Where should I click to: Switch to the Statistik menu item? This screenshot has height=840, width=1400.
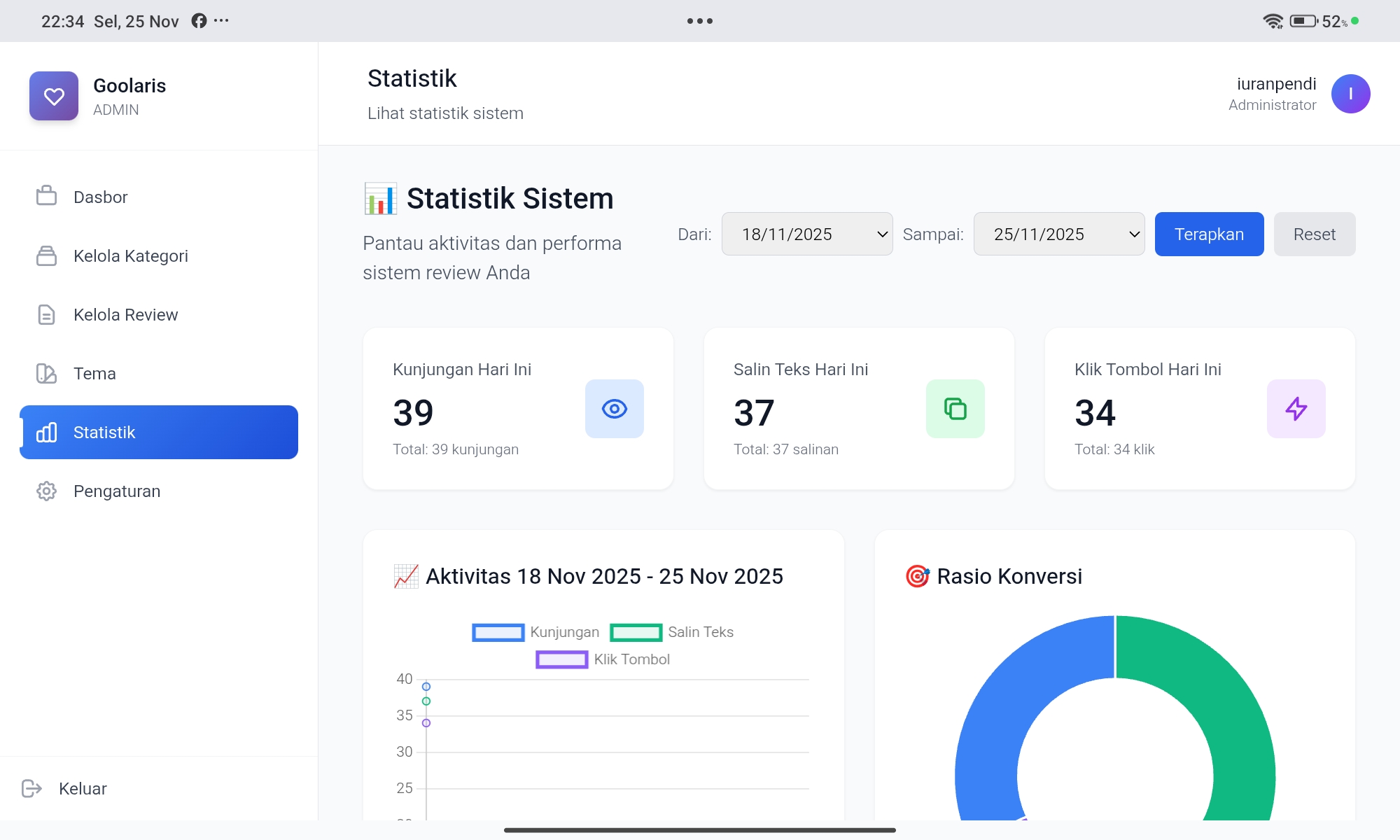[x=104, y=432]
